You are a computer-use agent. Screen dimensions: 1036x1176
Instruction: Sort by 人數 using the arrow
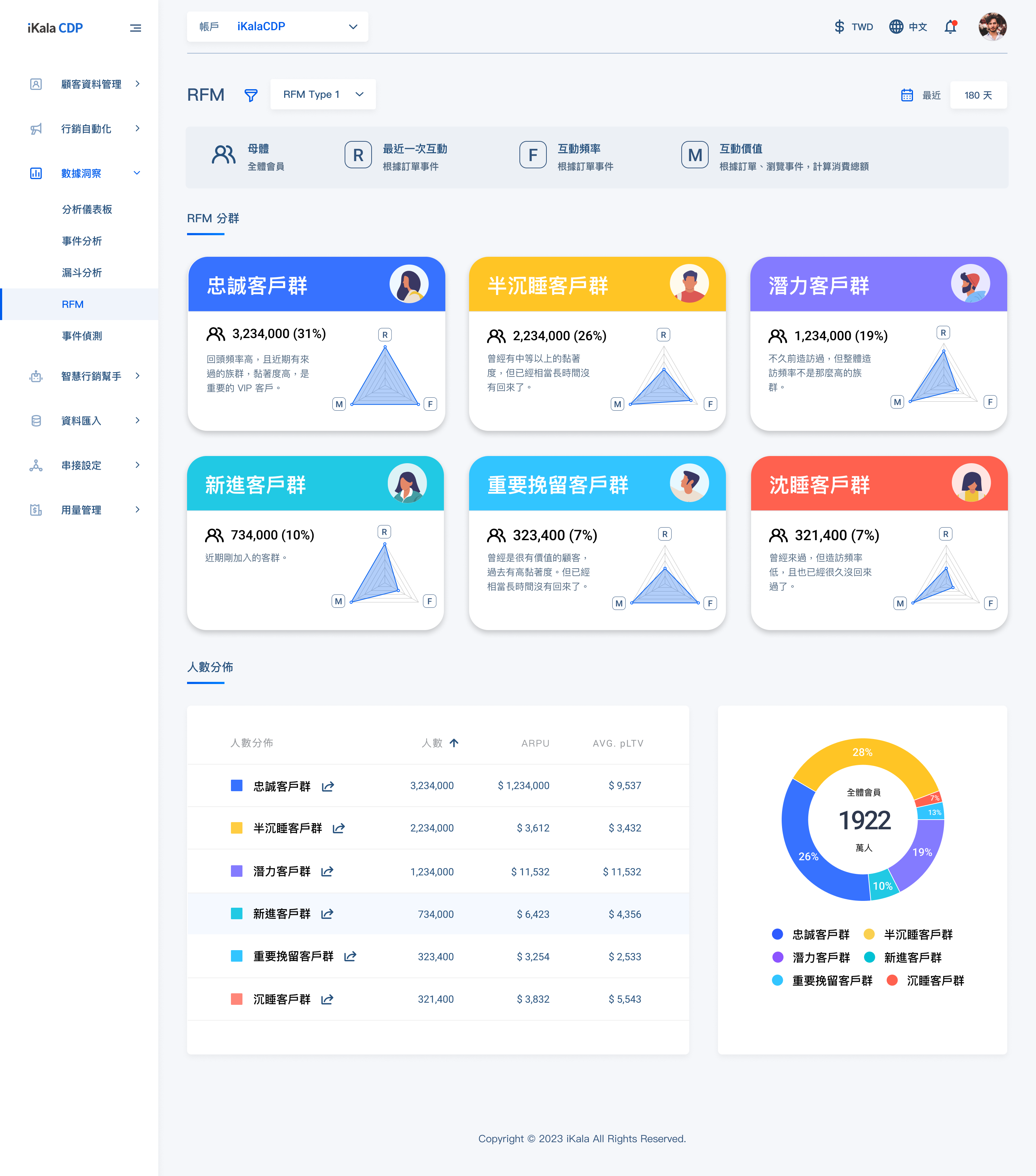pos(454,743)
